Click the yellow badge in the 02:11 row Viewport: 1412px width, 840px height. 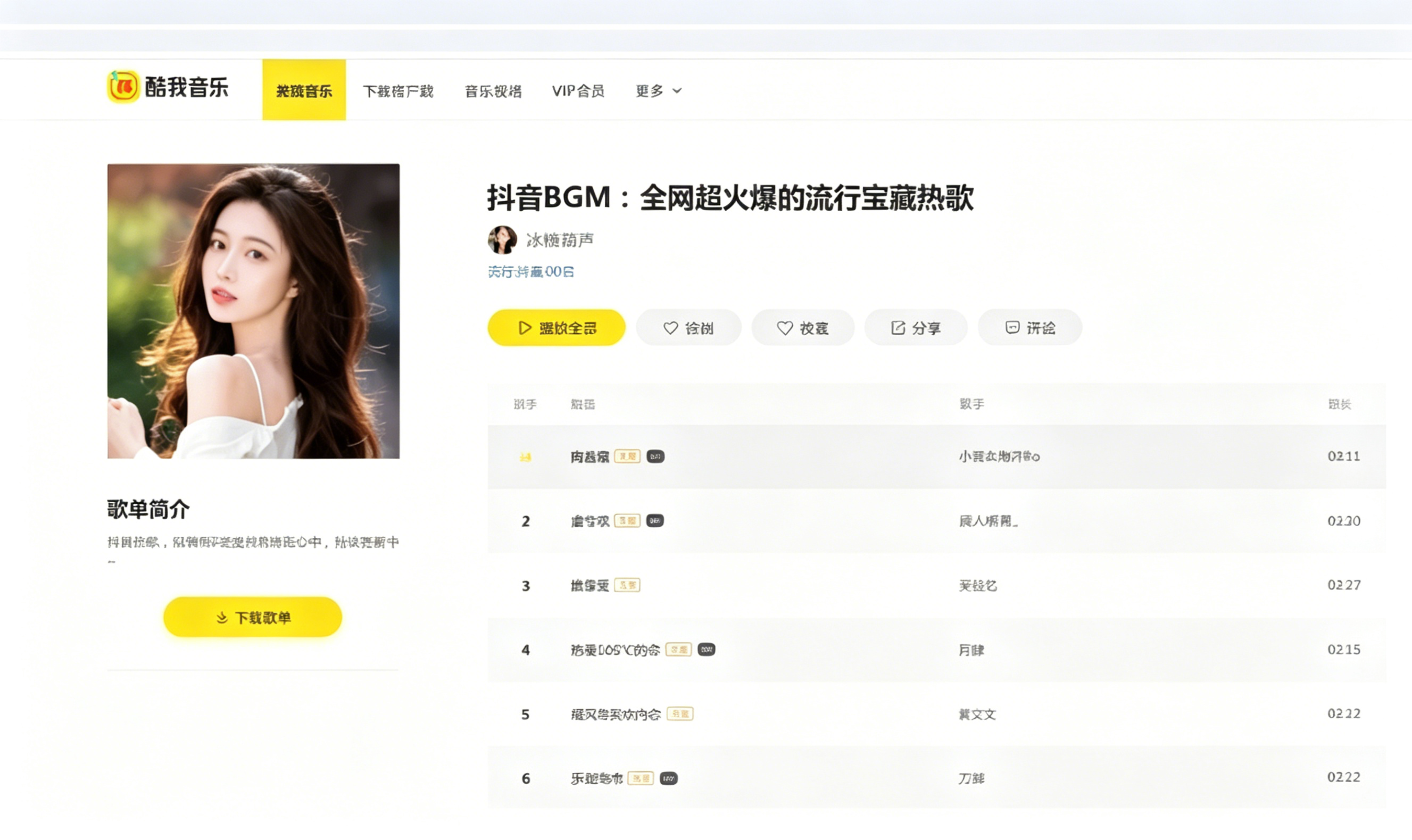(627, 456)
